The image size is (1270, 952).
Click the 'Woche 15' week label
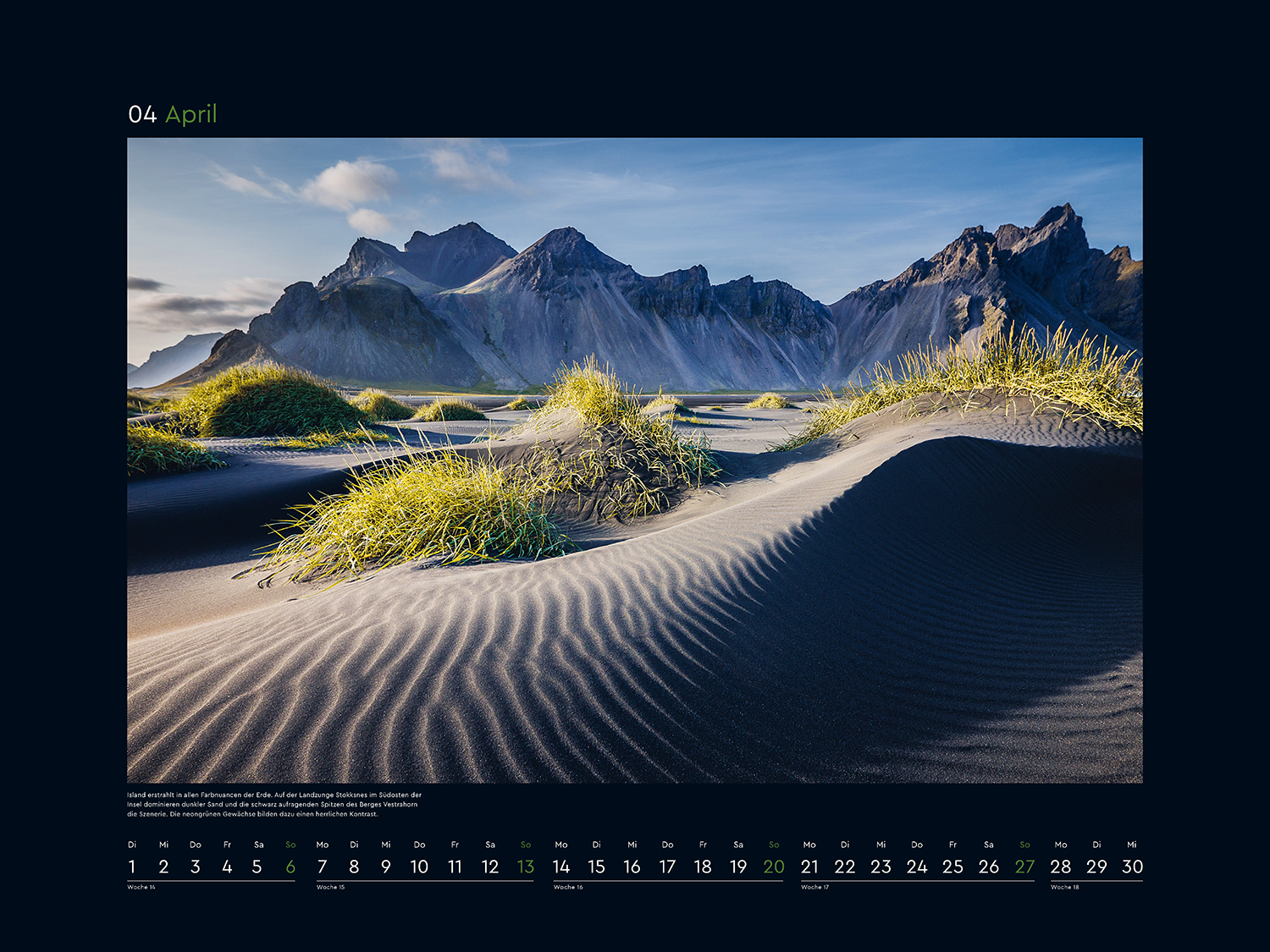[x=331, y=888]
